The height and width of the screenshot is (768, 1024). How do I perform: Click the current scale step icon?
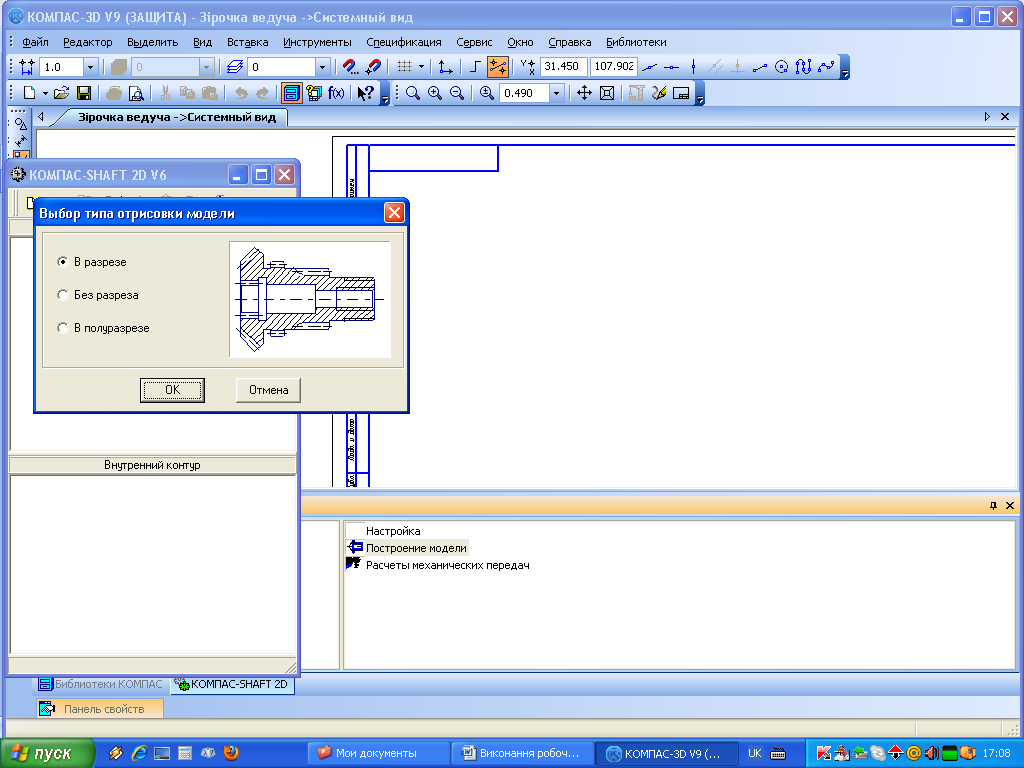tap(27, 67)
